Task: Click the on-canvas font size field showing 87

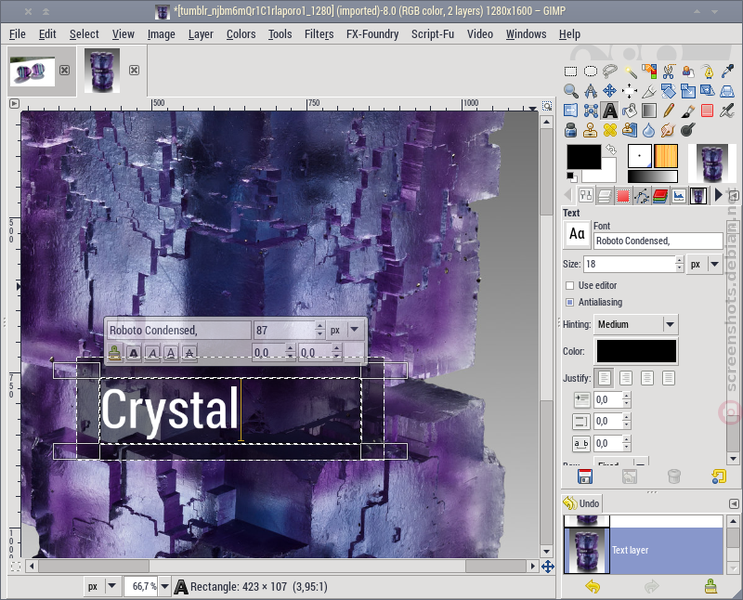Action: [x=284, y=330]
